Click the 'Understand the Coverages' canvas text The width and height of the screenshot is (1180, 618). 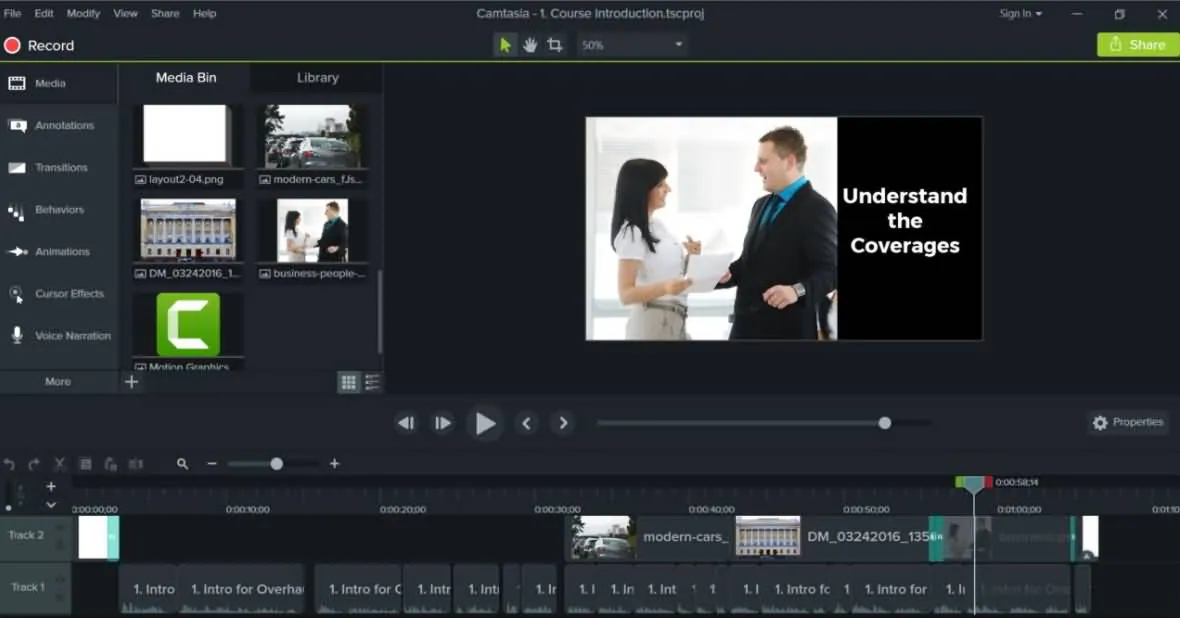click(x=905, y=221)
